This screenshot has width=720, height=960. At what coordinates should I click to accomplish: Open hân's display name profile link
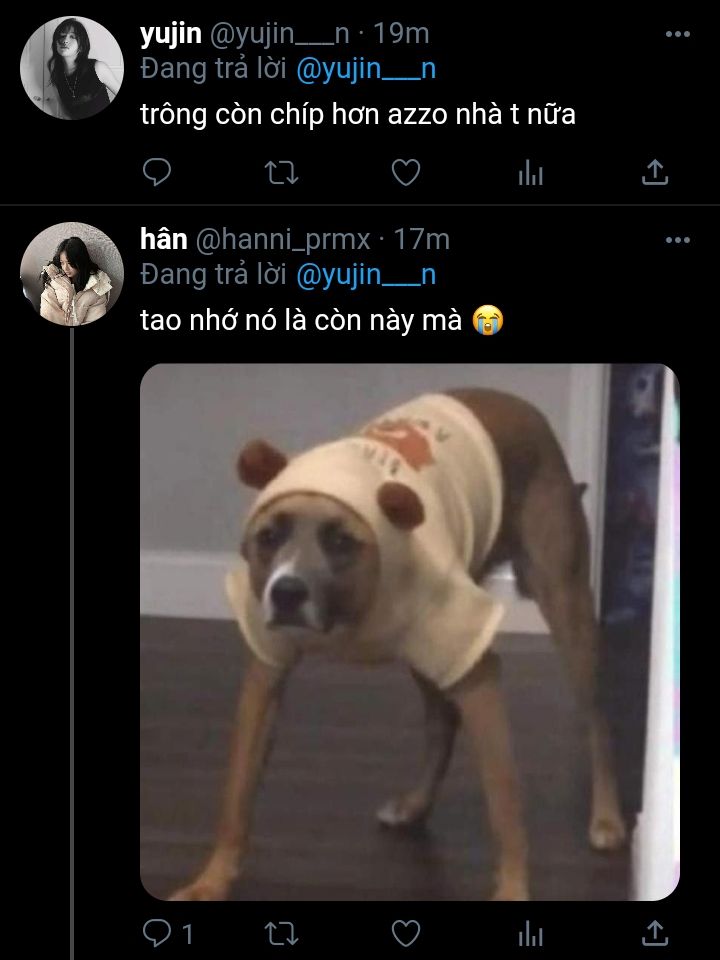[164, 239]
